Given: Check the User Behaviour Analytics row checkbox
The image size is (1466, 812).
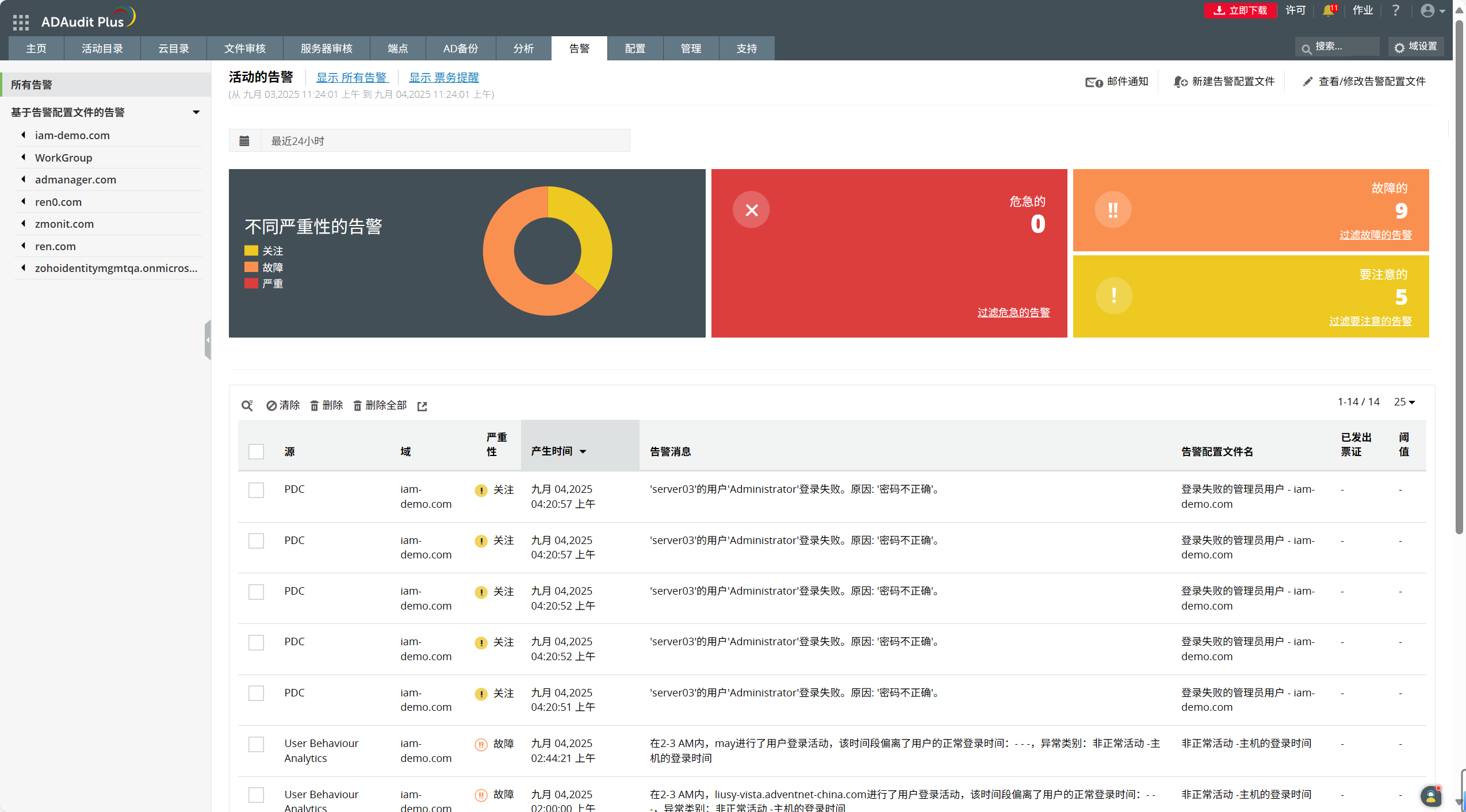Looking at the screenshot, I should point(256,744).
